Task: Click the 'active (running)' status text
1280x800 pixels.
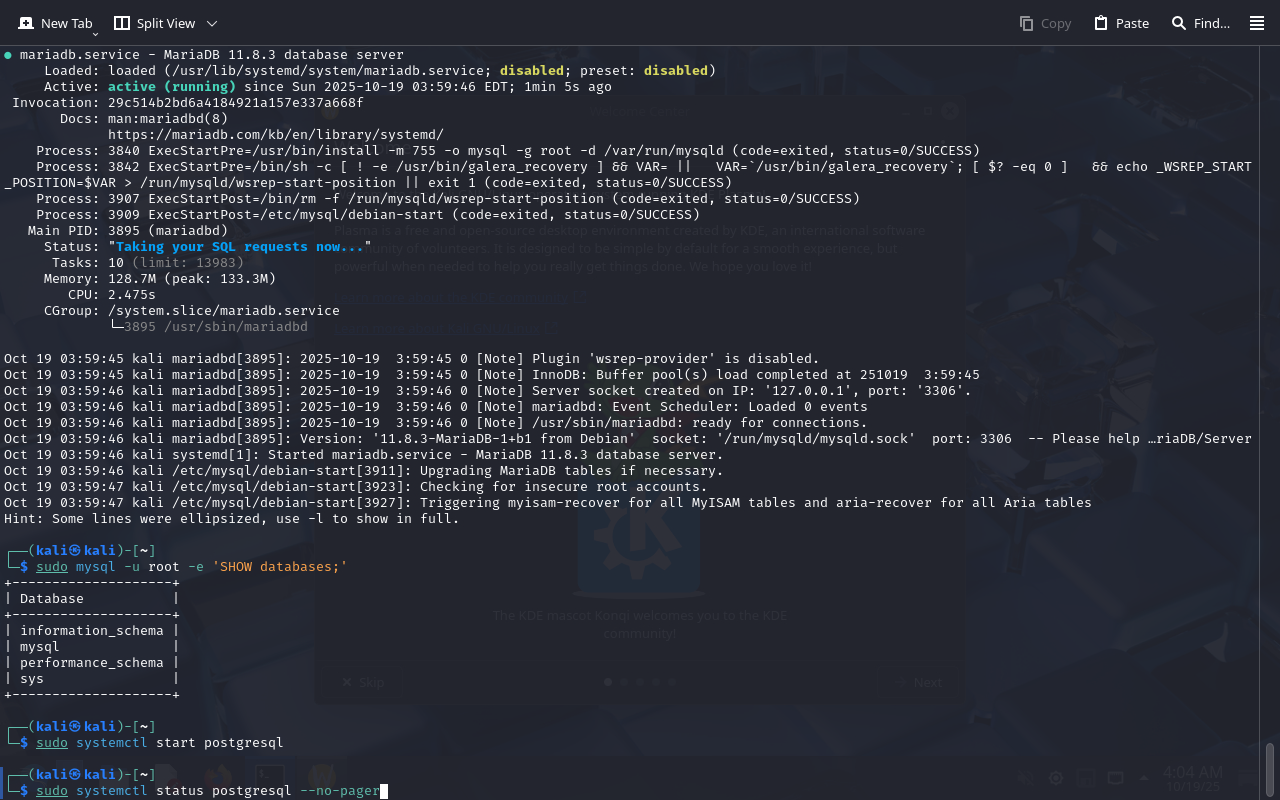Action: click(171, 87)
